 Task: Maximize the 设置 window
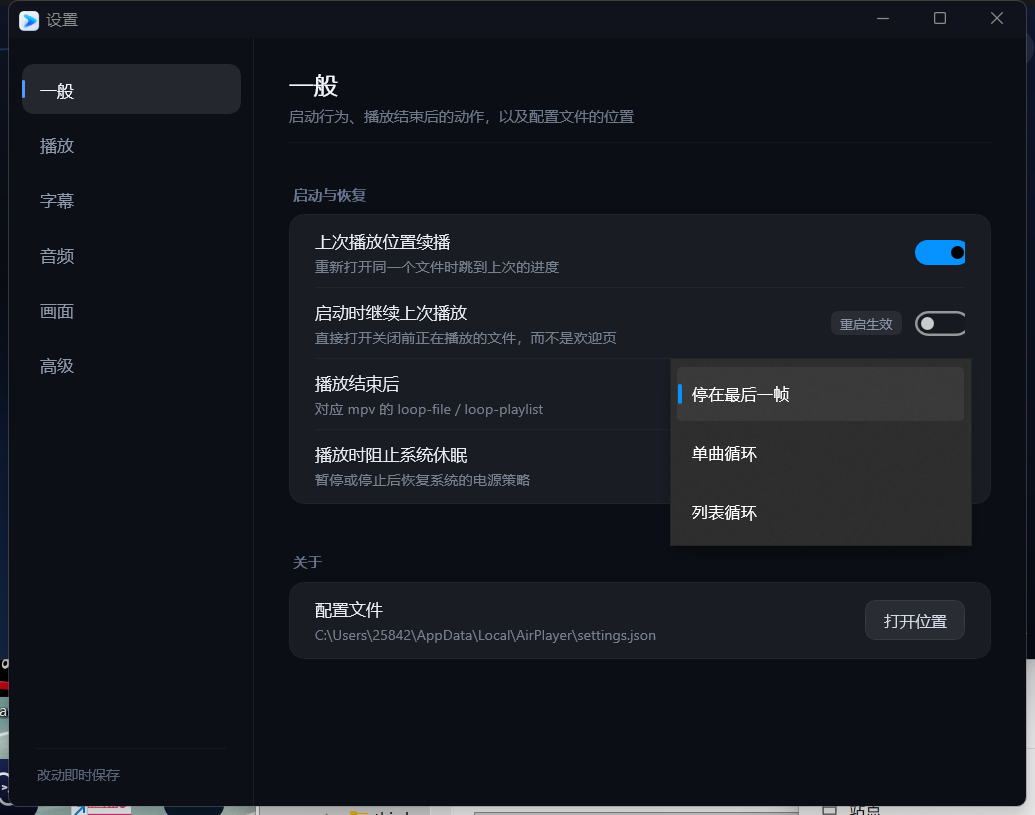[940, 18]
